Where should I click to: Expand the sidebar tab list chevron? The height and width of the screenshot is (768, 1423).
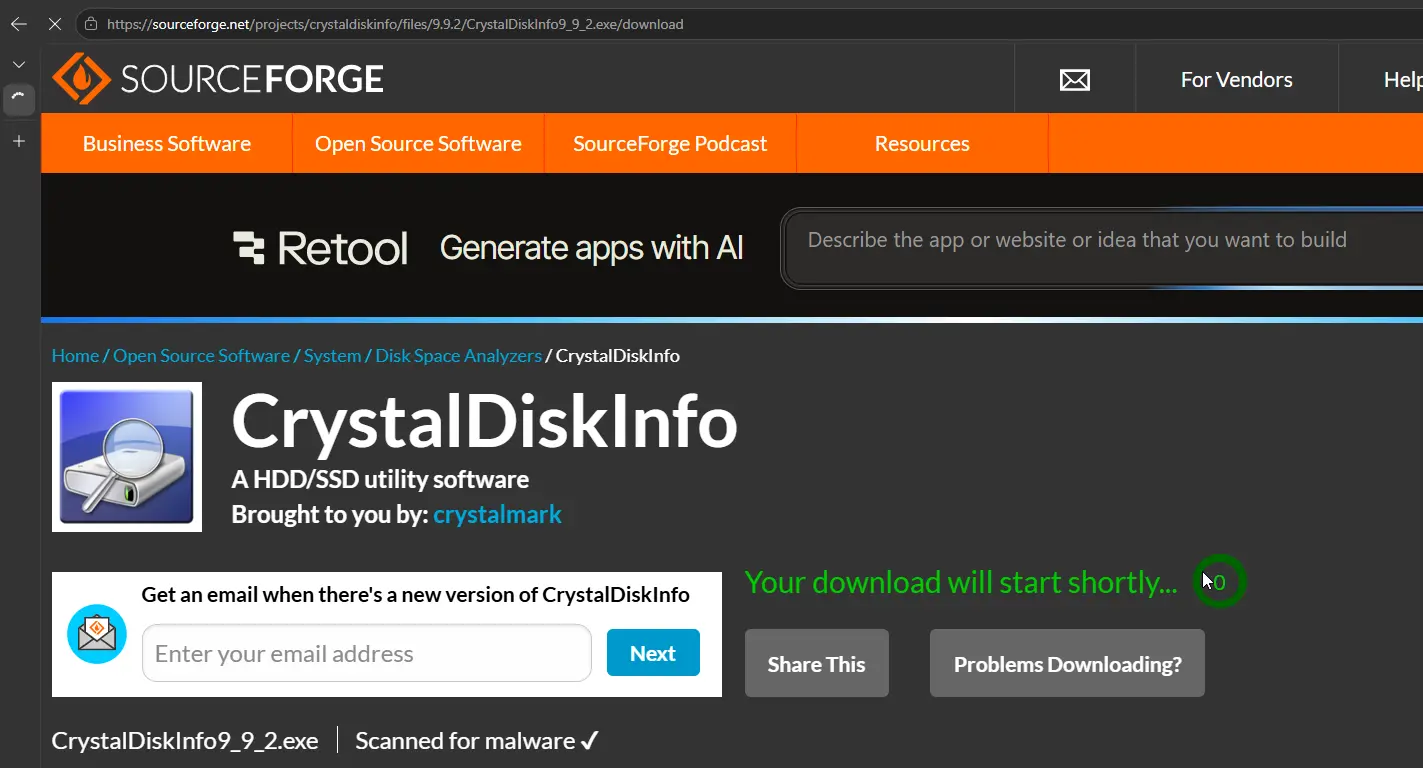18,64
